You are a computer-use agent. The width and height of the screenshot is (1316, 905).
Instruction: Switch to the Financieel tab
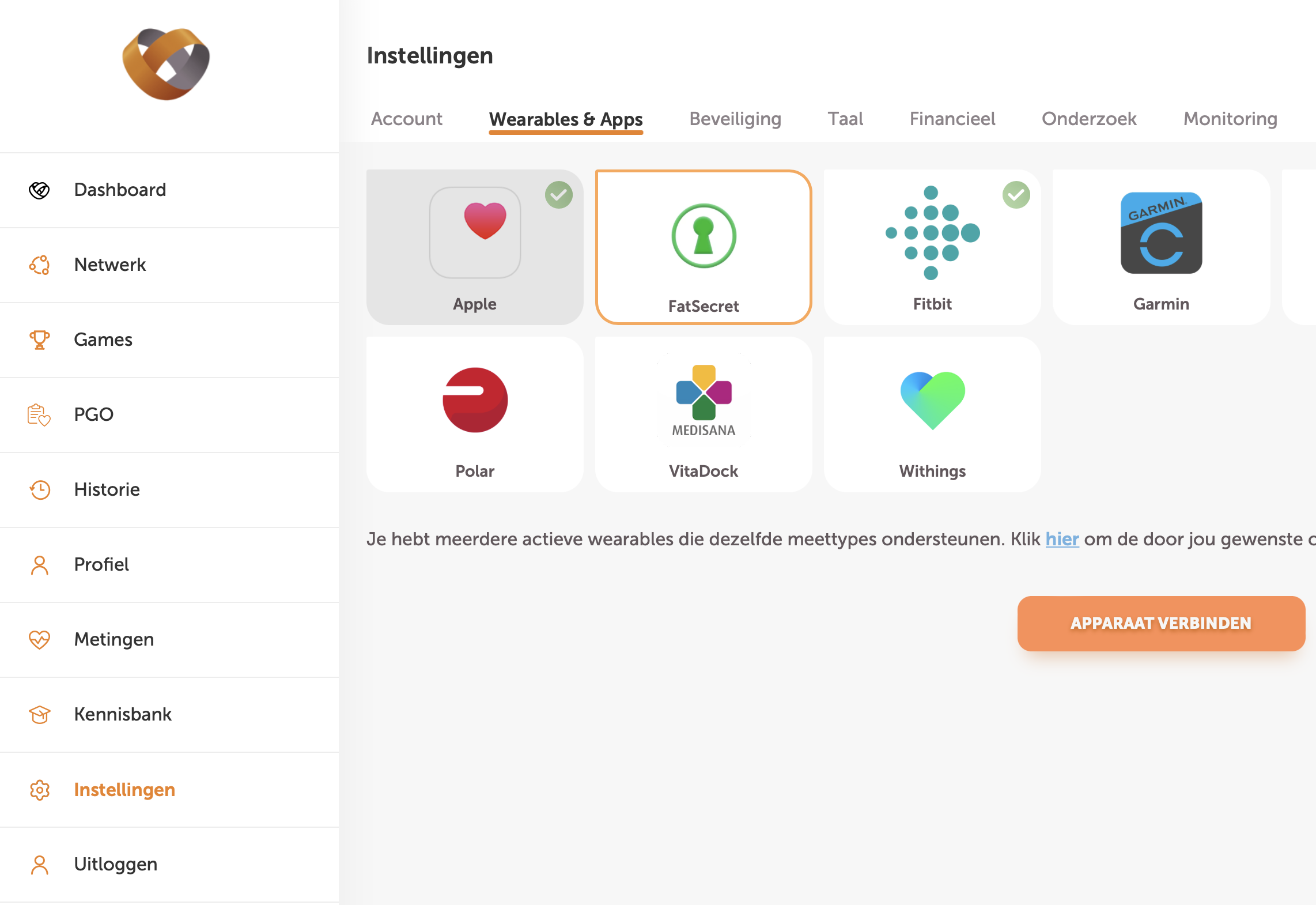(x=952, y=119)
